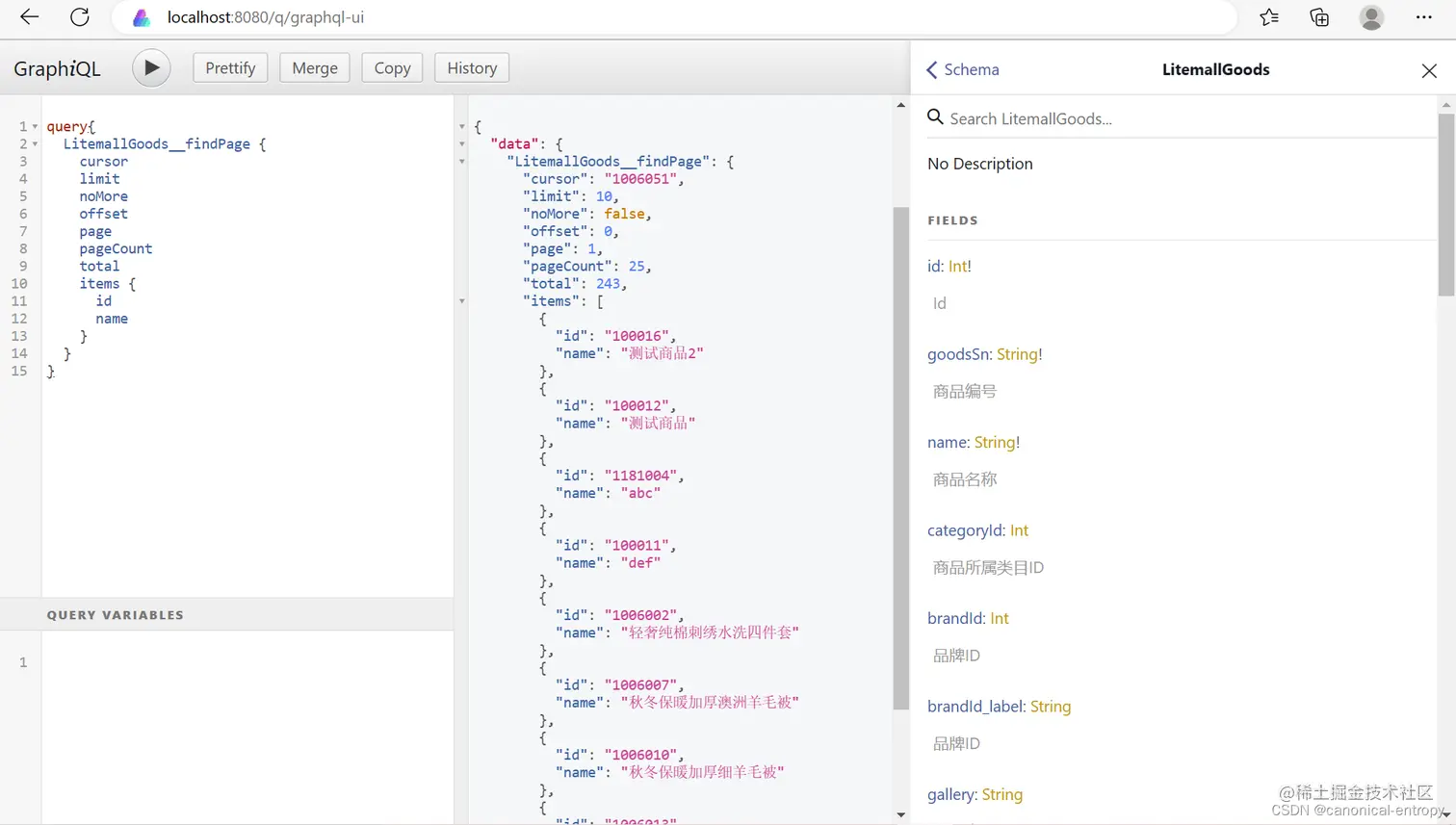The image size is (1456, 825).
Task: Click the search magnifier icon in docs
Action: 934,117
